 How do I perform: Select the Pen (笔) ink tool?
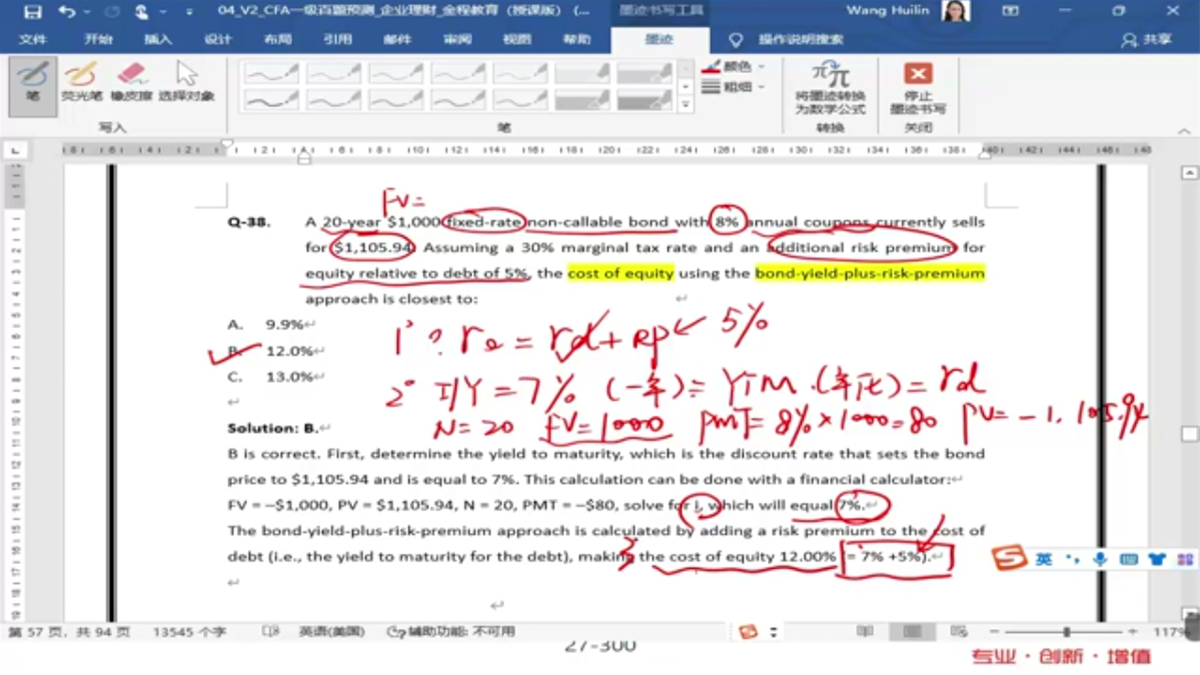click(32, 85)
